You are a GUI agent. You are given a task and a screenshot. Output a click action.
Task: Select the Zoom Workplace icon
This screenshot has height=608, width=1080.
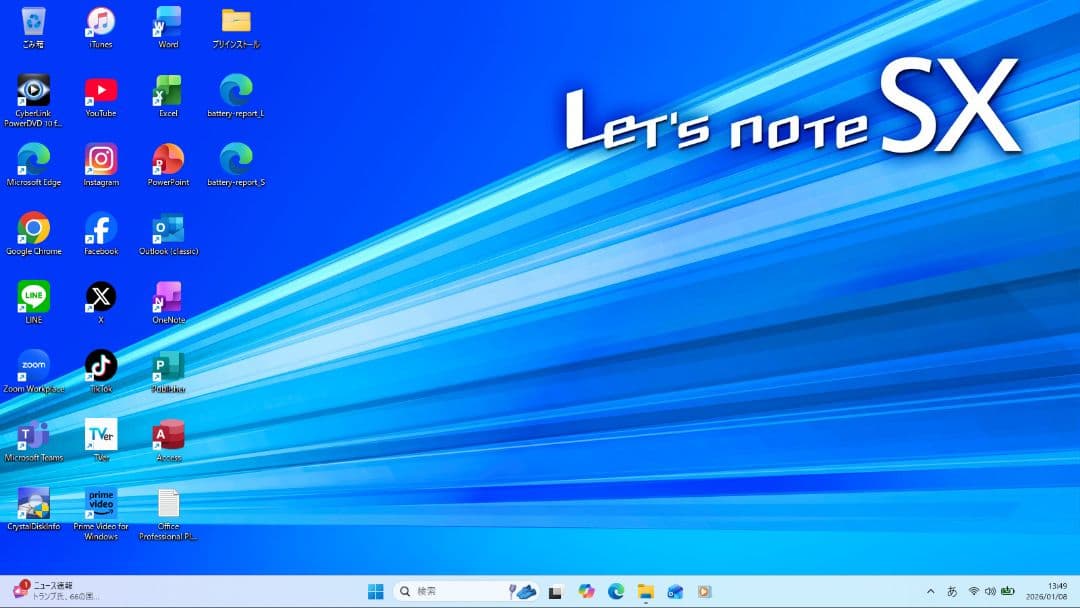(x=33, y=366)
